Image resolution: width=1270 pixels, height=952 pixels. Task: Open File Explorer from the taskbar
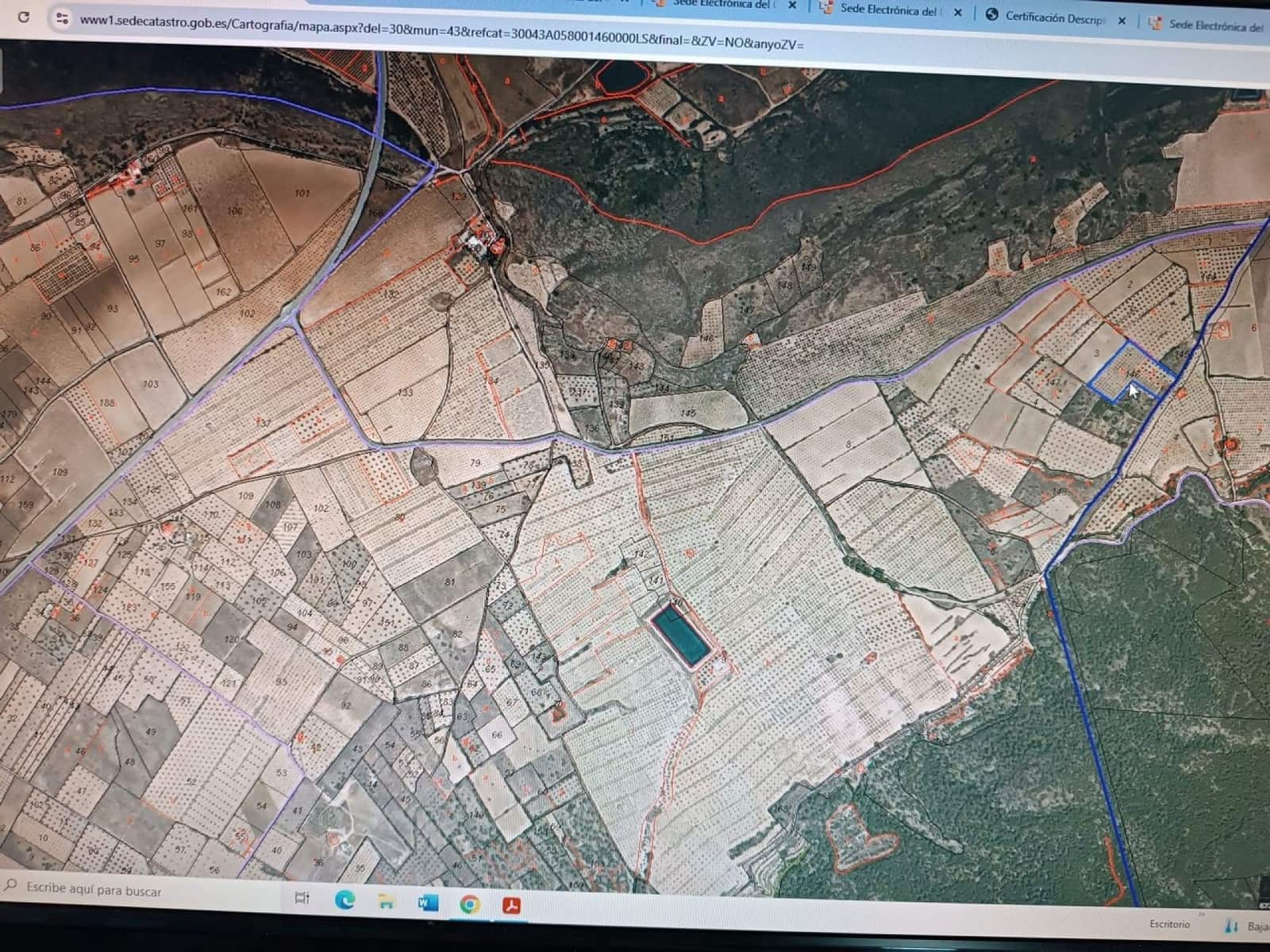pos(385,903)
